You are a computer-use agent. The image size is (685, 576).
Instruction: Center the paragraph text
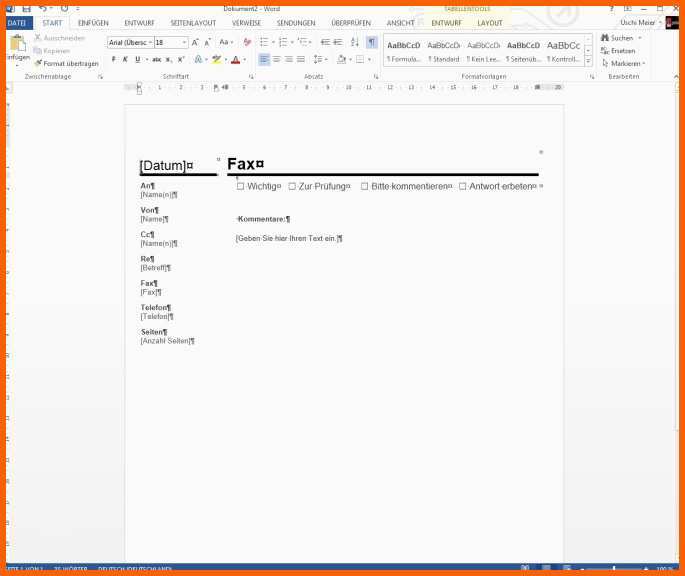click(277, 59)
